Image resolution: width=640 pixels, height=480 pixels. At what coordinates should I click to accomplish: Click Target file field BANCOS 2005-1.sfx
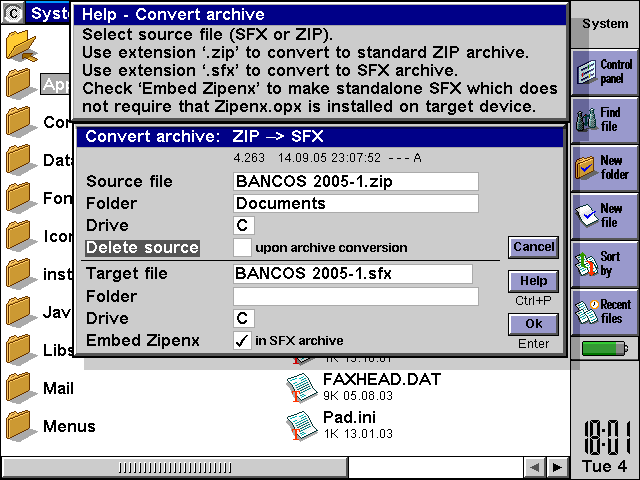pyautogui.click(x=353, y=273)
